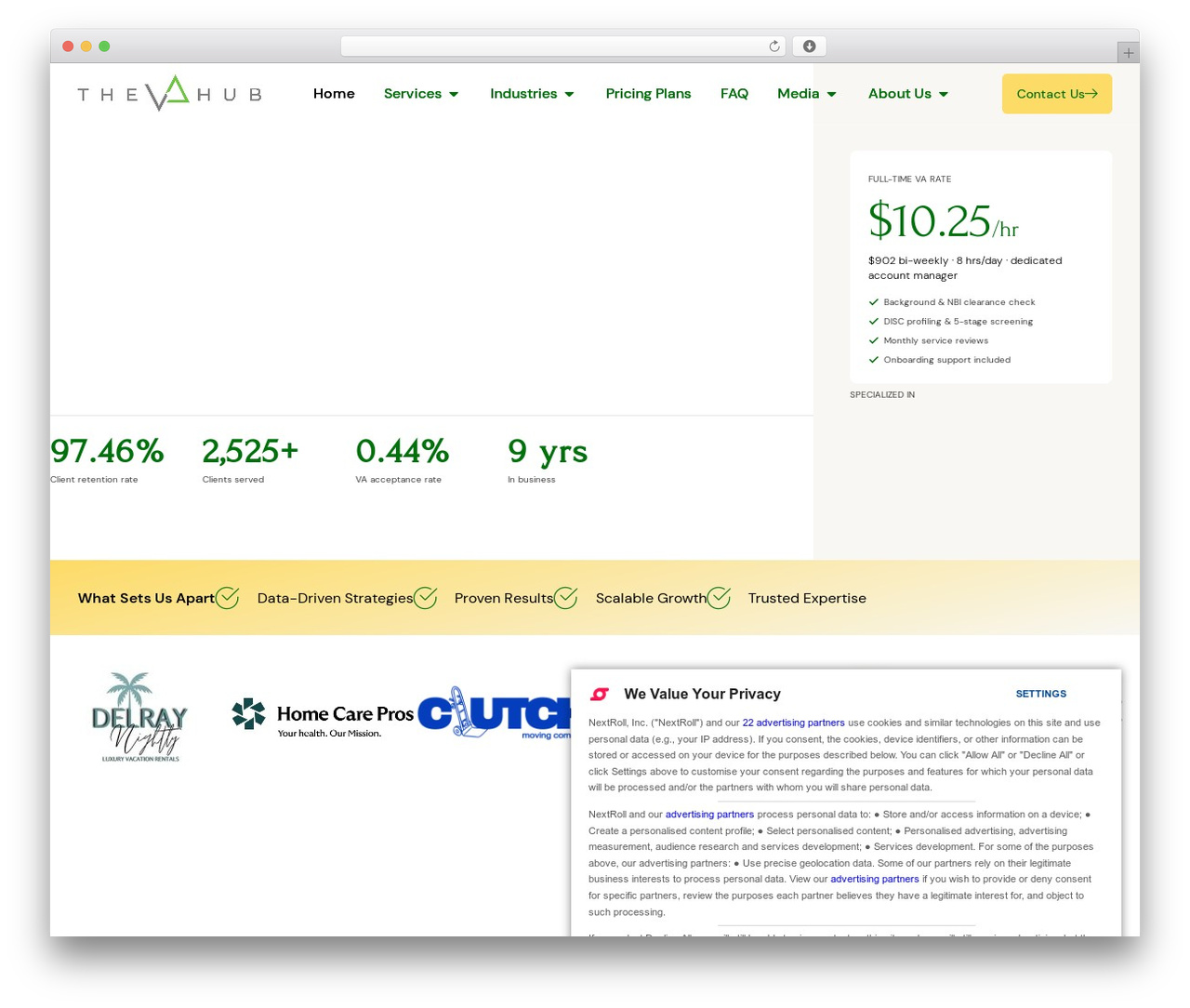Click the Clutch moving company logo
Image resolution: width=1190 pixels, height=1008 pixels.
(494, 713)
